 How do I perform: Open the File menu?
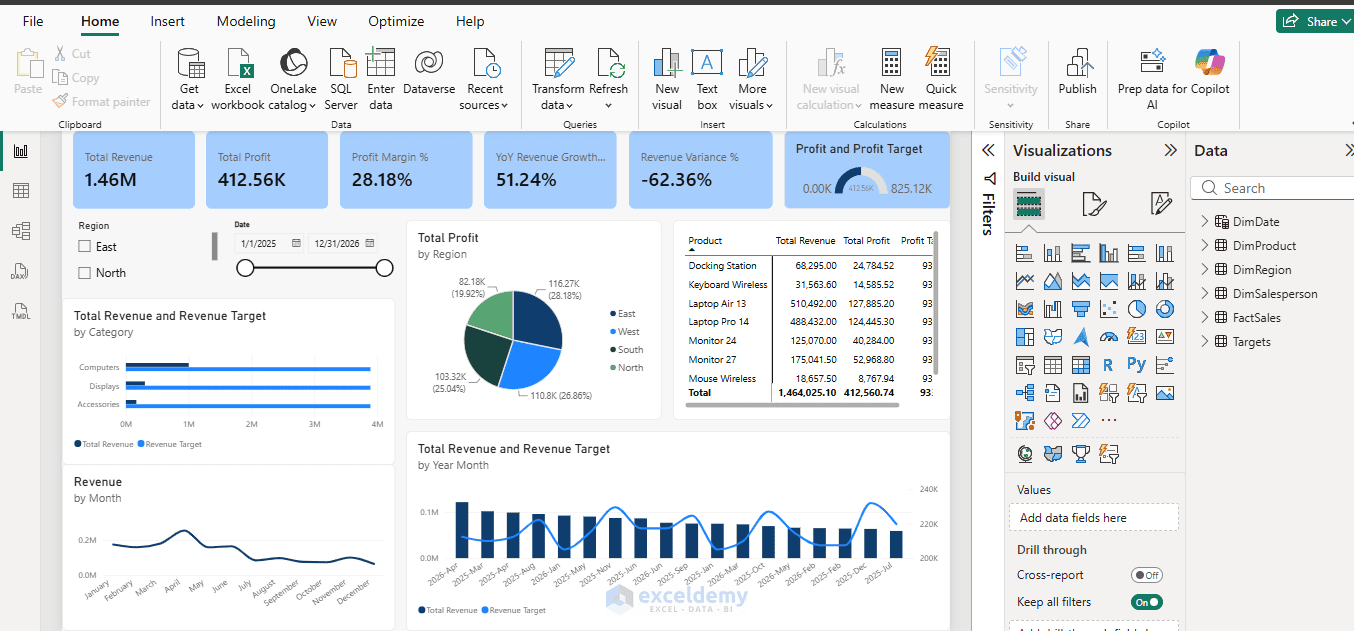(x=33, y=21)
